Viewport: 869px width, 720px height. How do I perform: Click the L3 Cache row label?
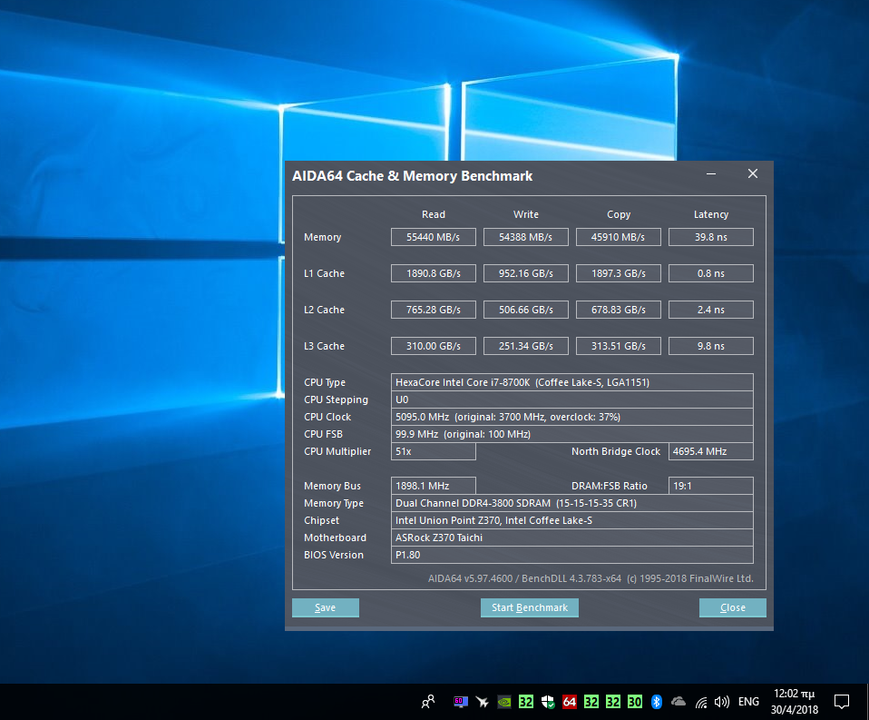324,346
